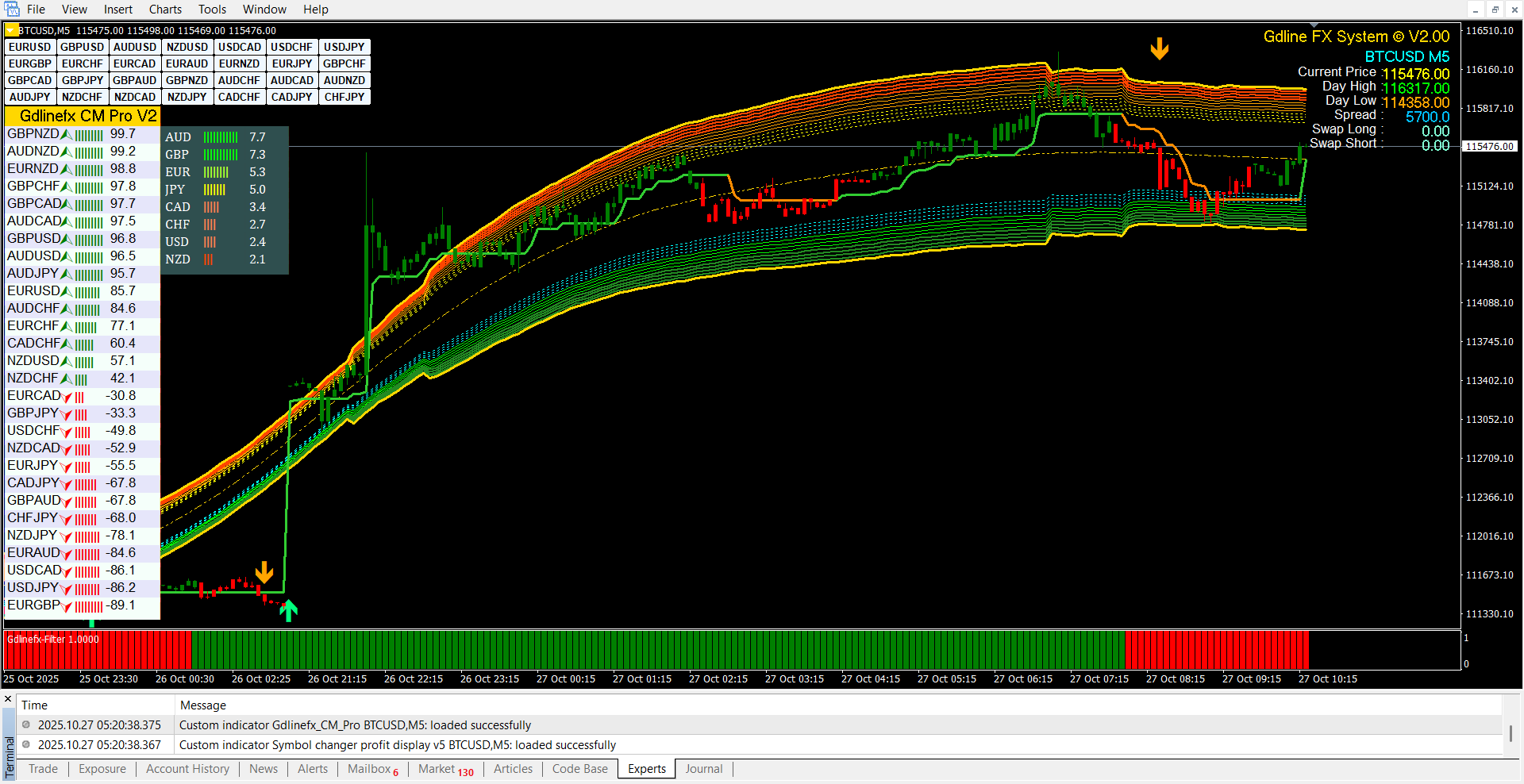Click status icon of Symbol changer log entry
This screenshot has width=1524, height=784.
tap(26, 744)
